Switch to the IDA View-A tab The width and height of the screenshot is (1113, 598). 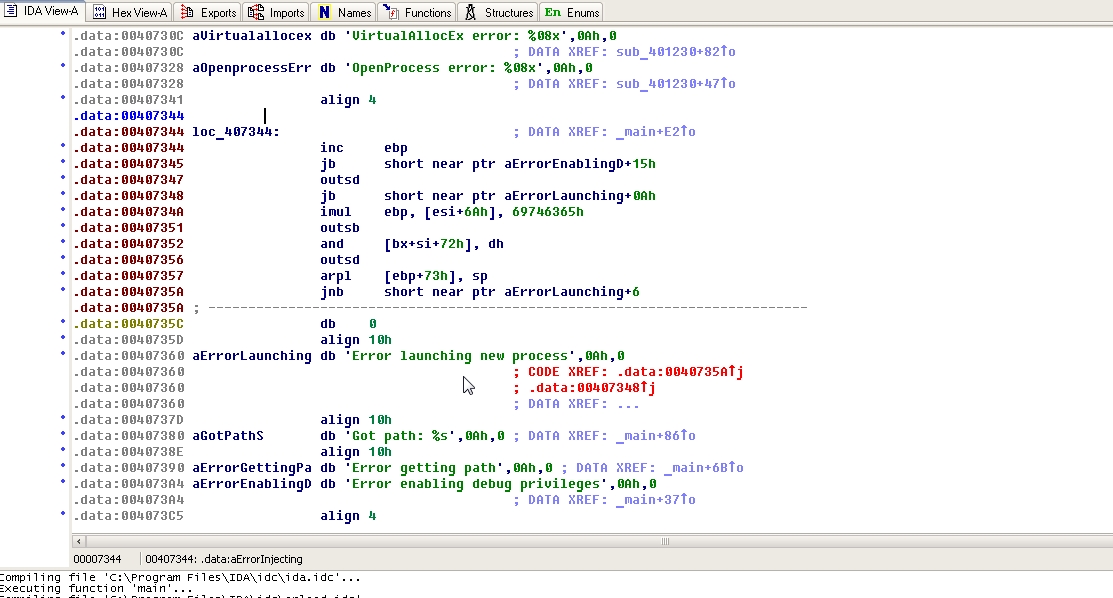tap(43, 12)
